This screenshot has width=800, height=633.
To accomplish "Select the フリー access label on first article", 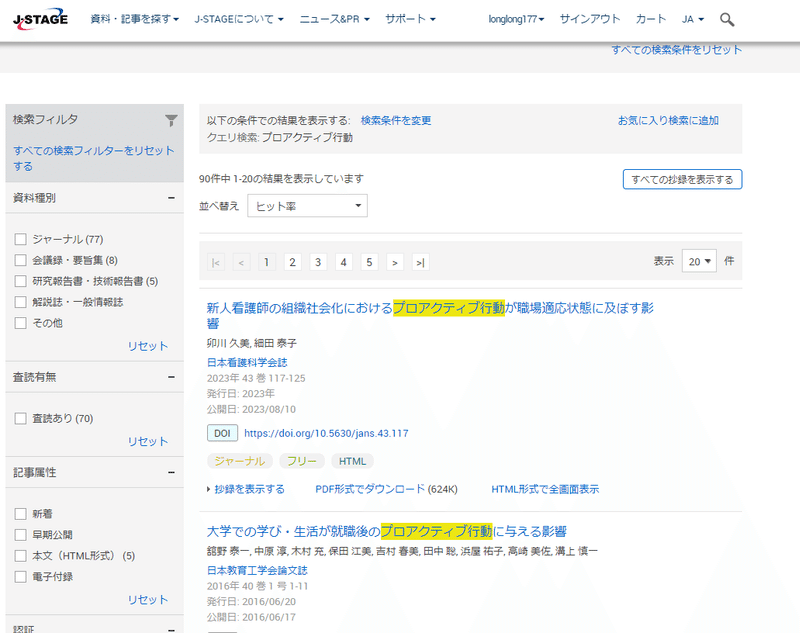I will [302, 460].
